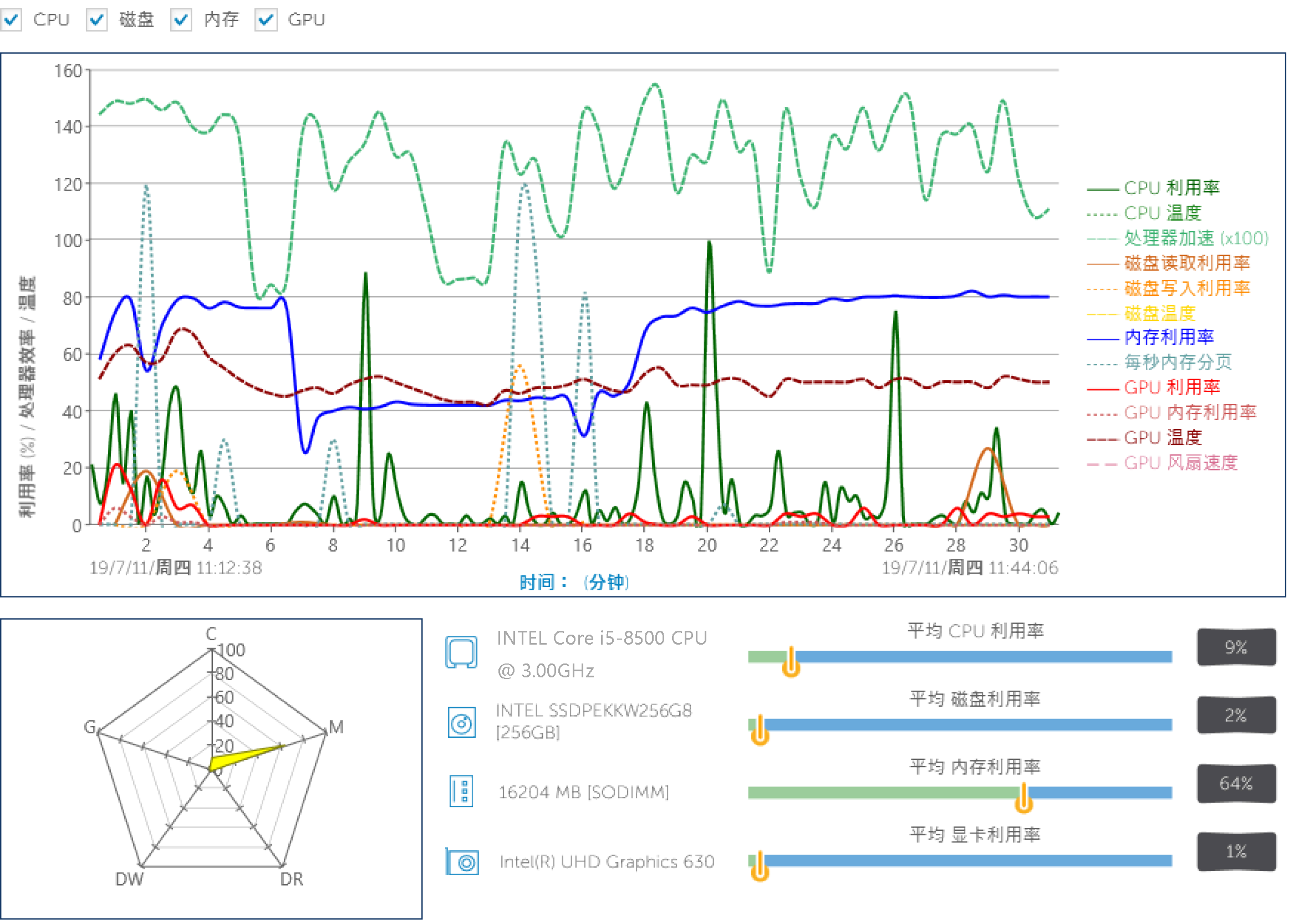Click the average CPU utilization slider handle
This screenshot has width=1304, height=924.
(x=791, y=662)
